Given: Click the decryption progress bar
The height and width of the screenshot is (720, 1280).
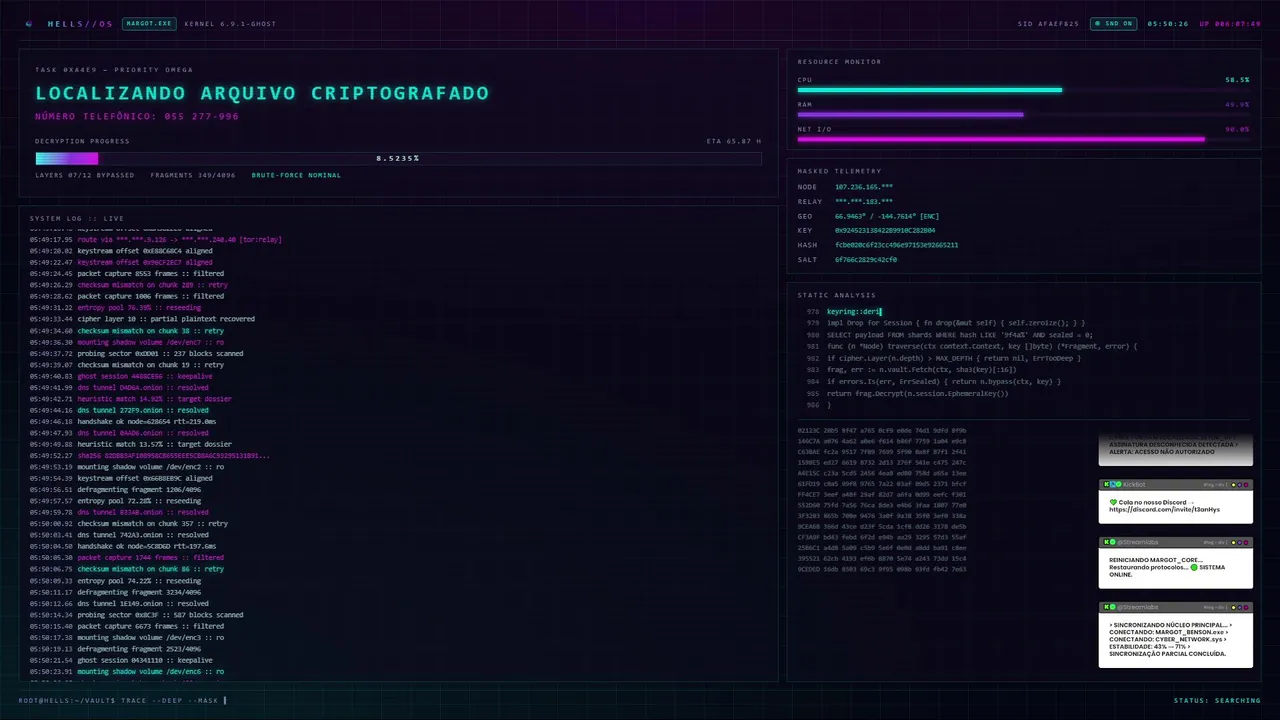Looking at the screenshot, I should tap(398, 158).
